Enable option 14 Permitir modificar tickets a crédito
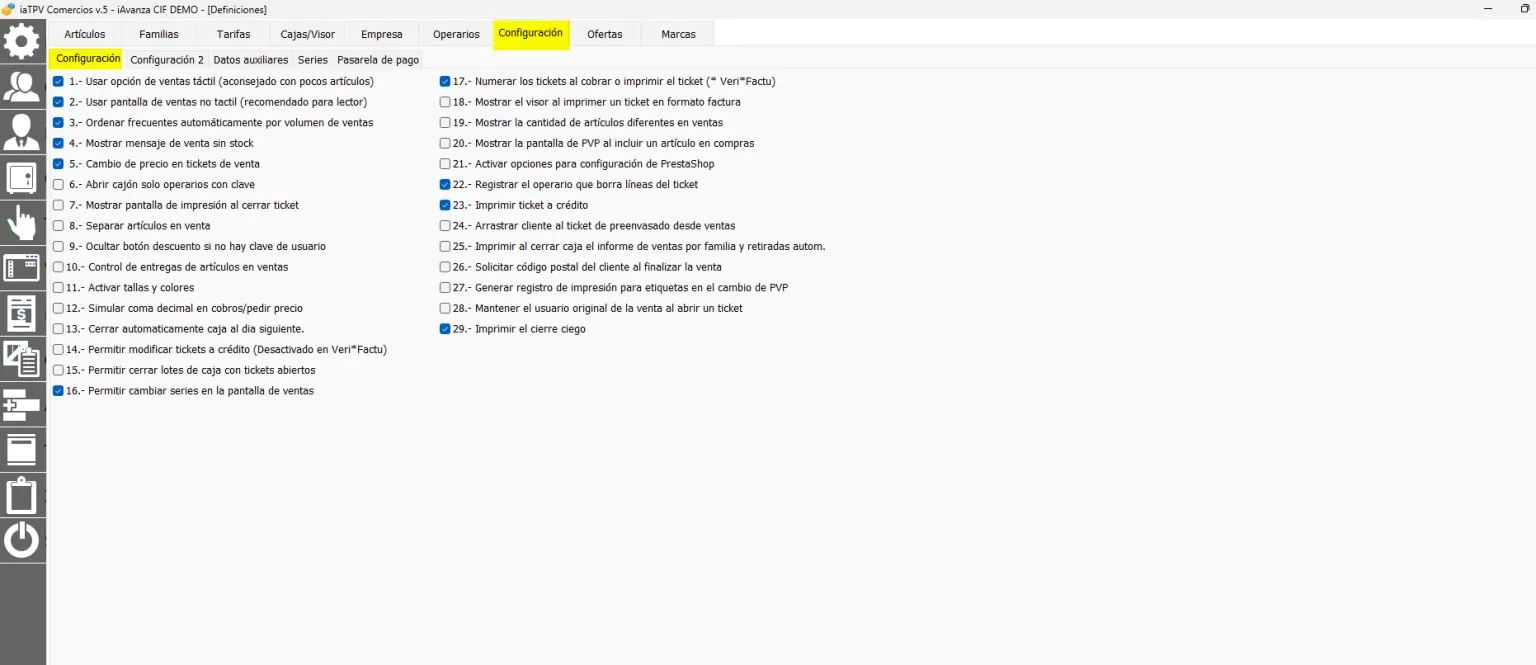1536x665 pixels. [x=58, y=350]
